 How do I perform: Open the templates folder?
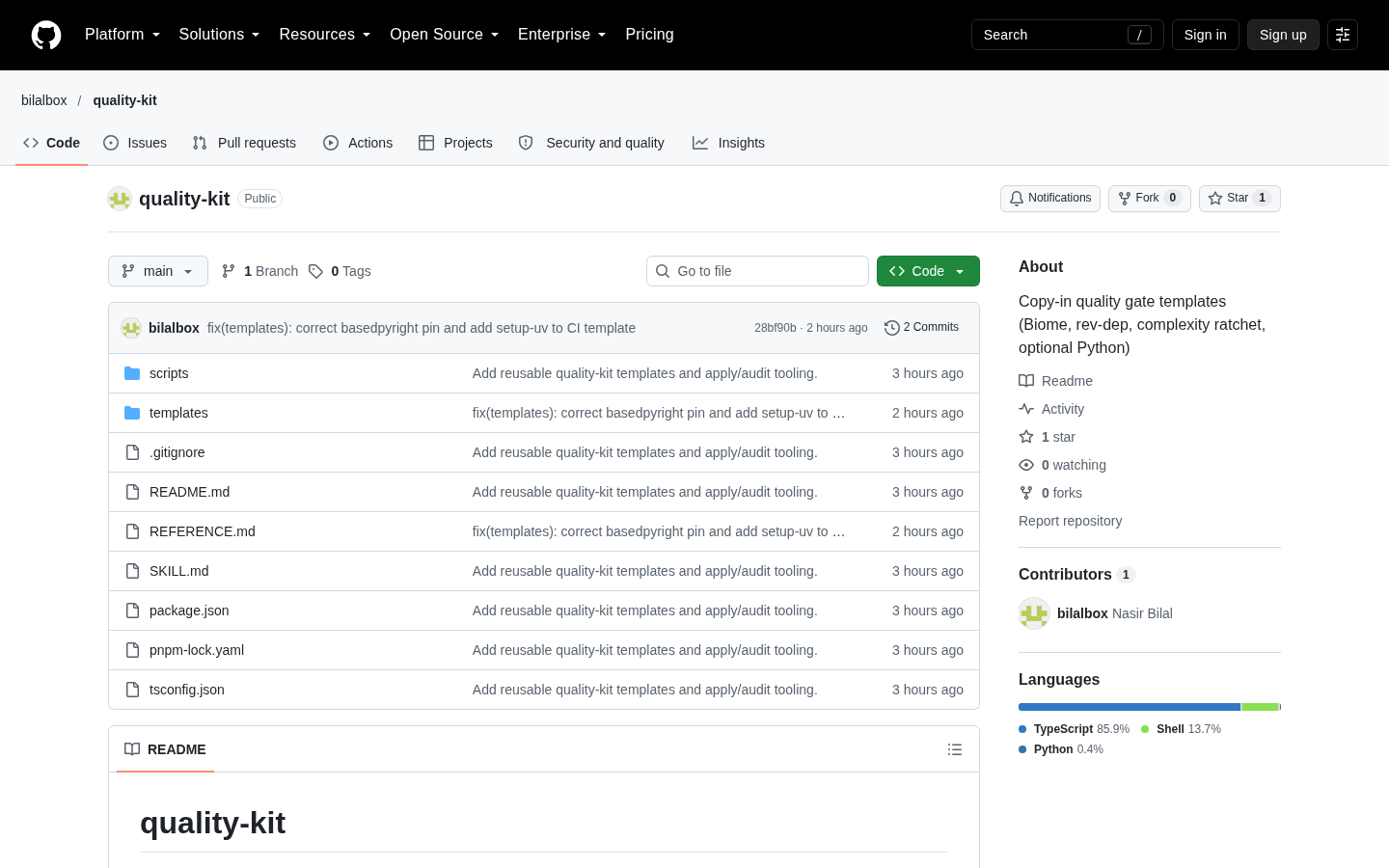pos(178,413)
